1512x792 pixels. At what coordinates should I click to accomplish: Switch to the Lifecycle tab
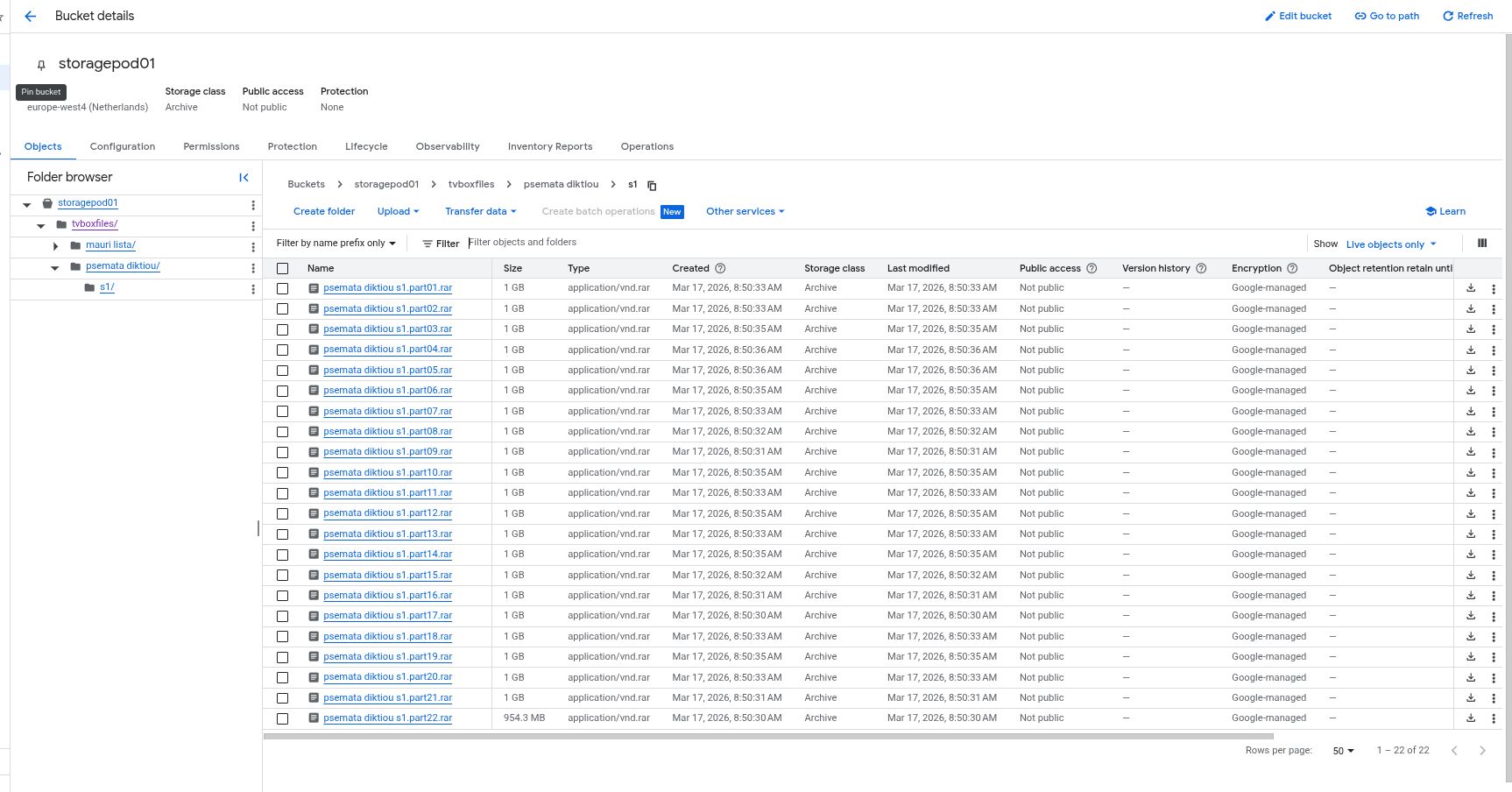pyautogui.click(x=366, y=146)
